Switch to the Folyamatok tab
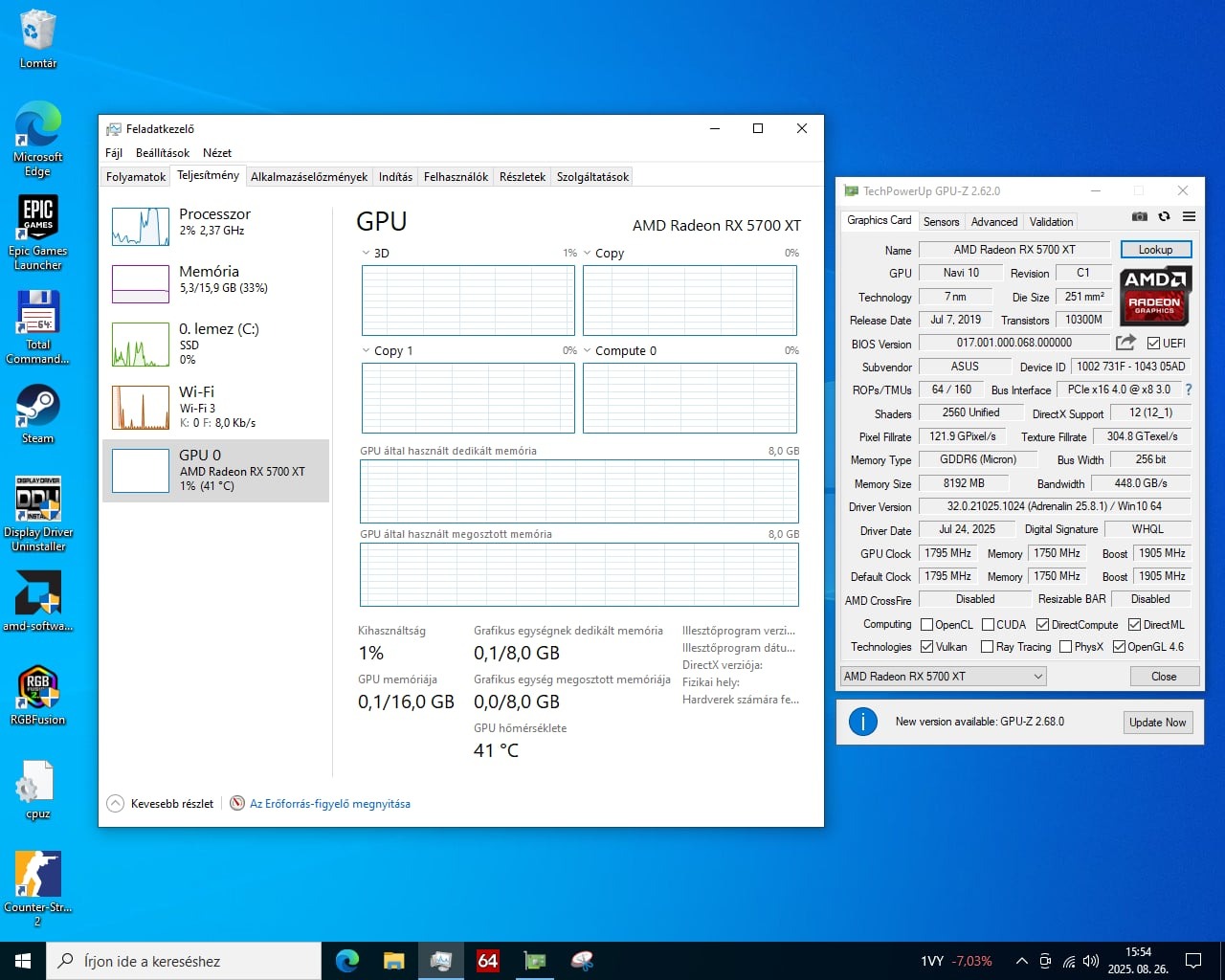This screenshot has height=980, width=1225. (x=136, y=177)
